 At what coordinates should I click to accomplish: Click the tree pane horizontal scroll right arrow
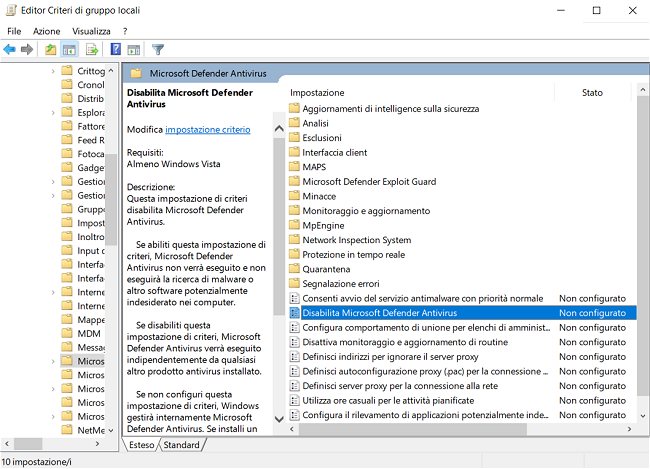pyautogui.click(x=97, y=444)
